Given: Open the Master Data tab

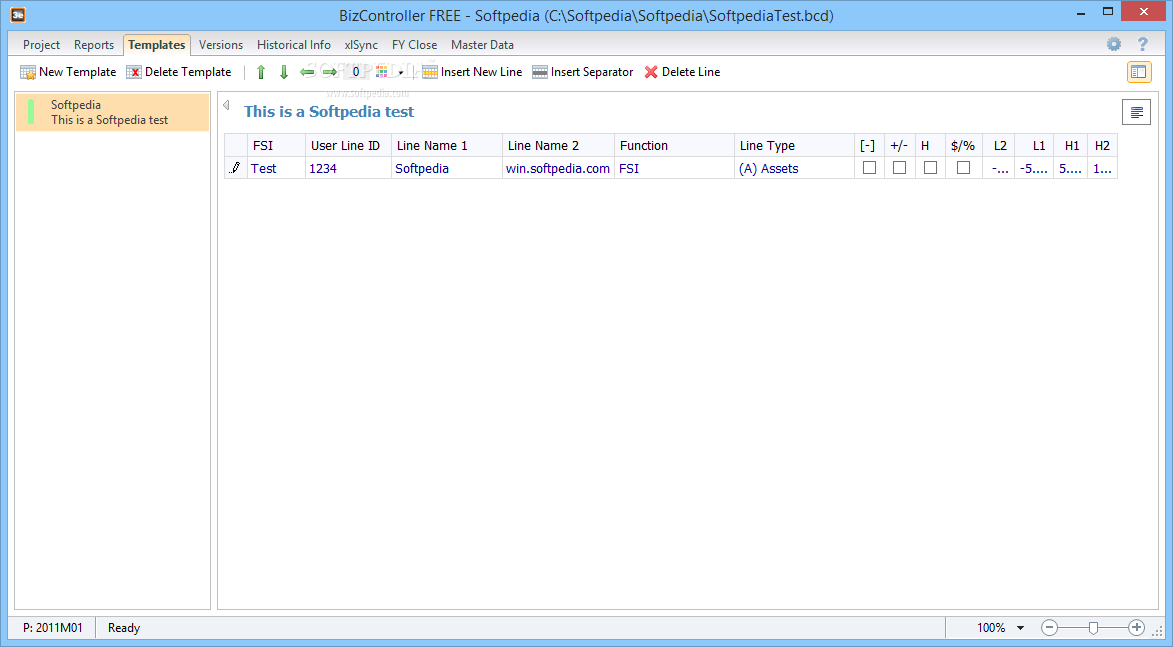Looking at the screenshot, I should [483, 45].
